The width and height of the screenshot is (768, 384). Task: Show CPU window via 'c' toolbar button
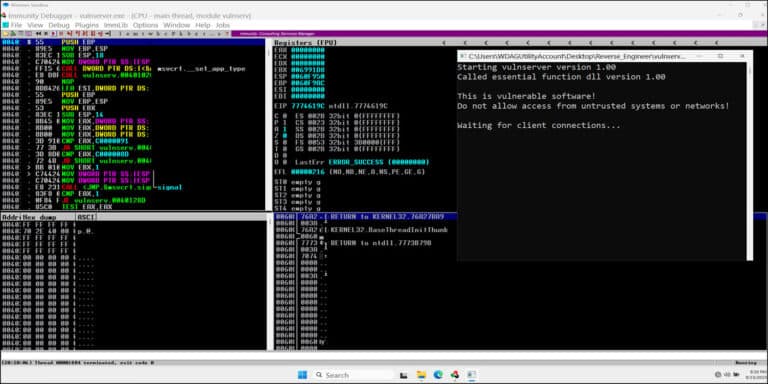pyautogui.click(x=166, y=33)
